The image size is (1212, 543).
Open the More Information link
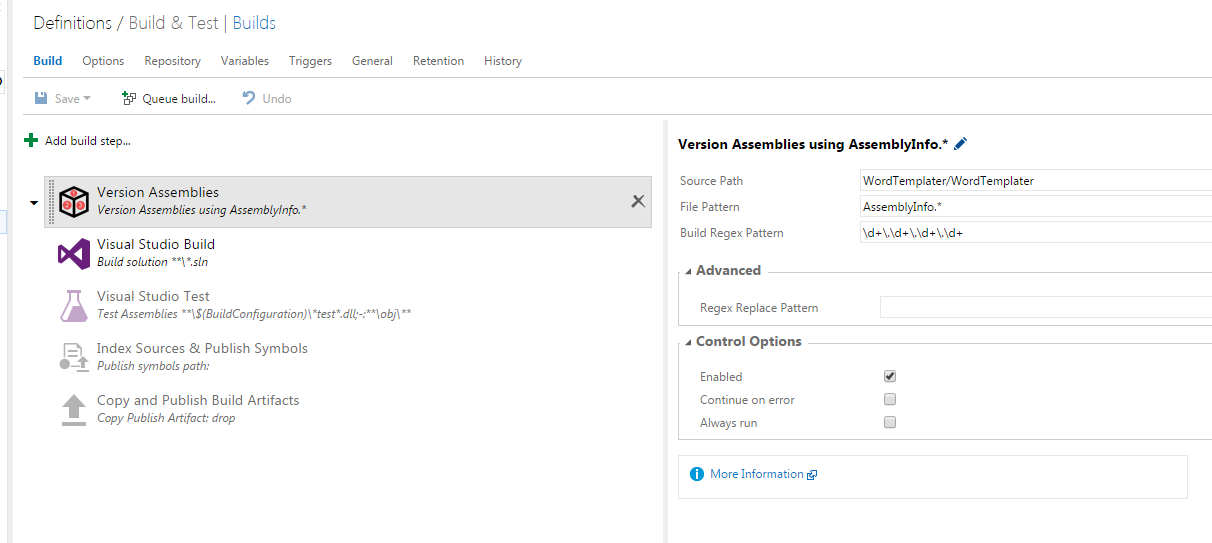[757, 474]
